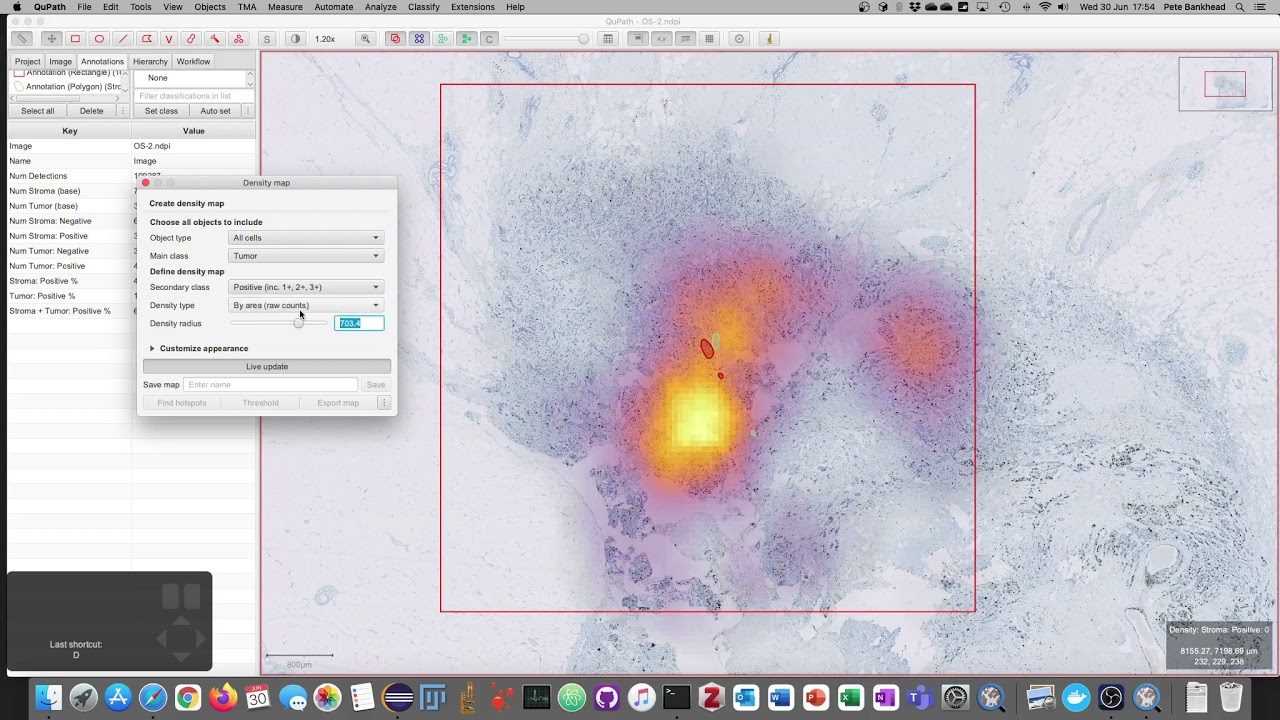Adjust the Density radius slider
This screenshot has width=1280, height=720.
280,323
